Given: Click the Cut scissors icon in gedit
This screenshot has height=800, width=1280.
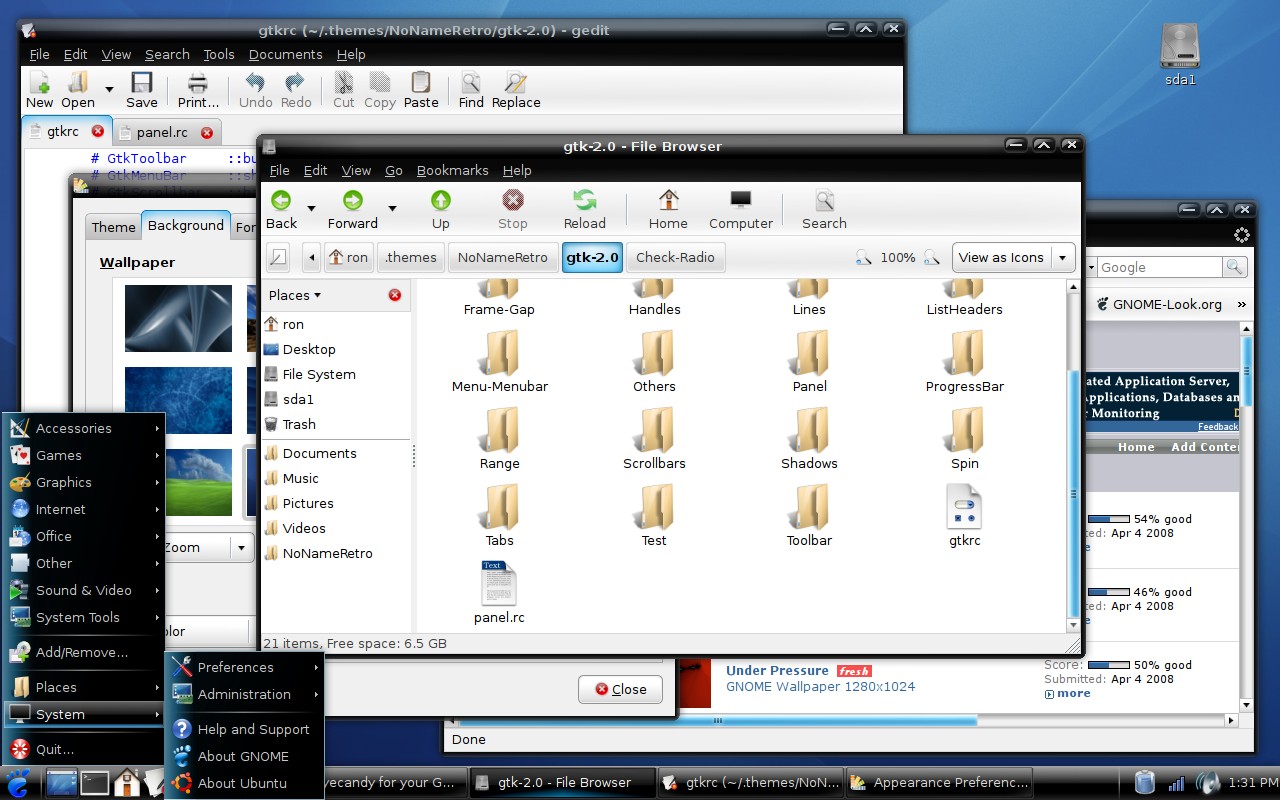Looking at the screenshot, I should (343, 82).
